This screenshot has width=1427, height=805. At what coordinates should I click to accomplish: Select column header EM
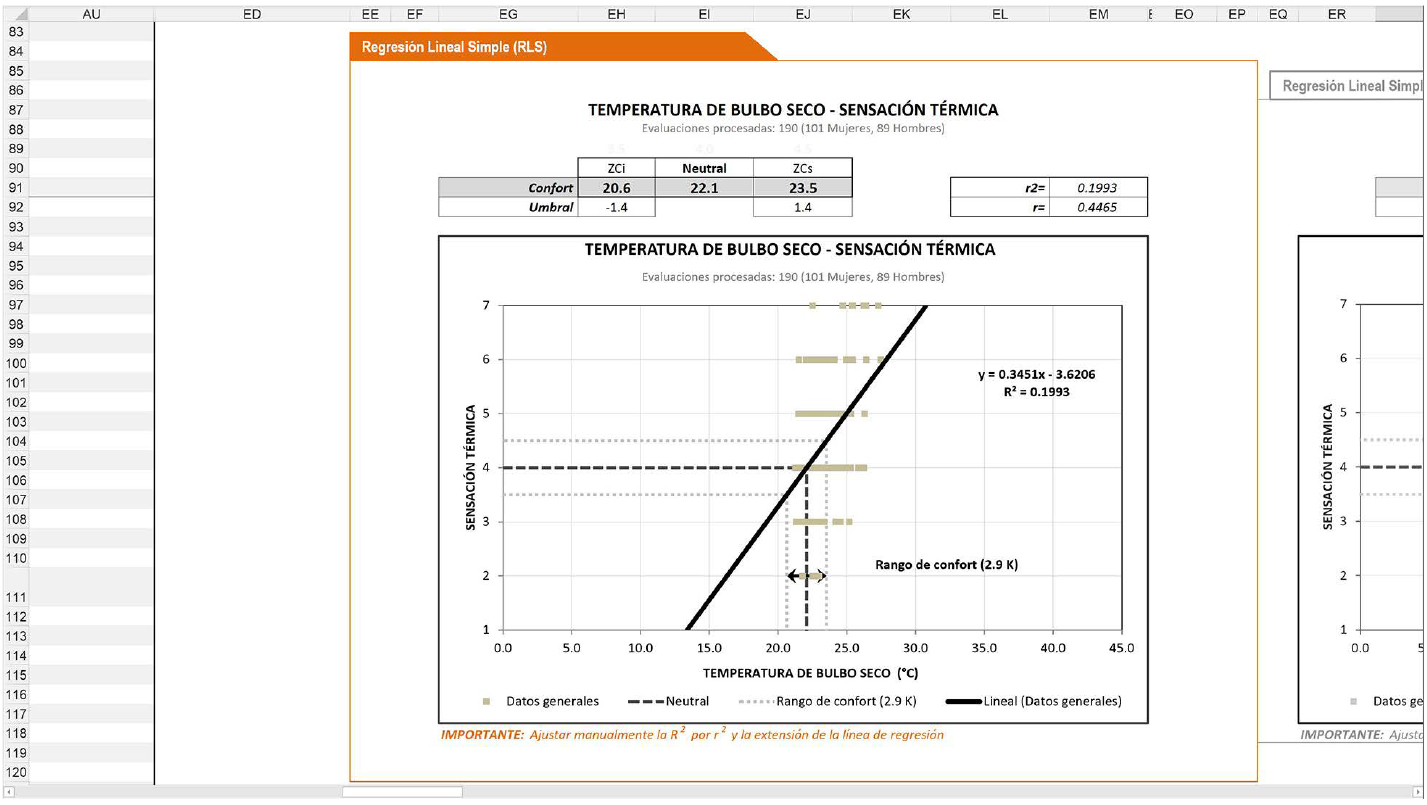[1098, 15]
